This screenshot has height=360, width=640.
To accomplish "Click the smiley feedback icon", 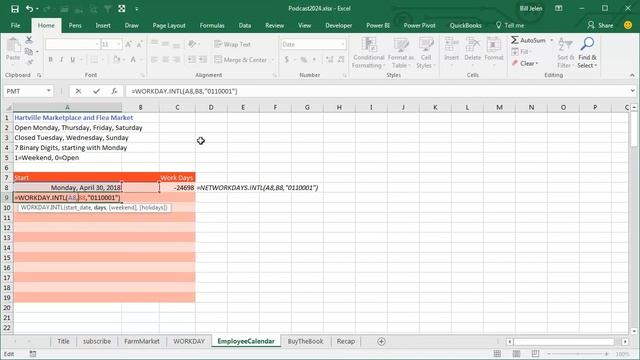I will click(x=628, y=25).
